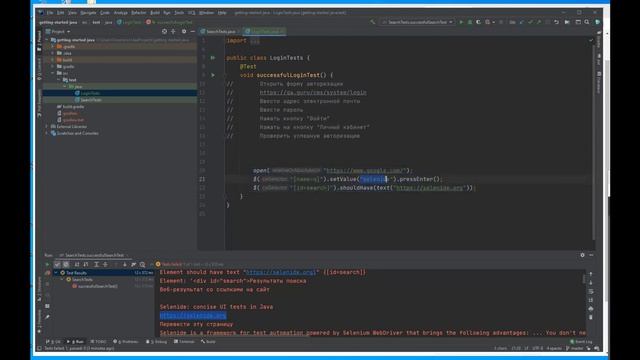Click the green Run button in main toolbar
The height and width of the screenshot is (360, 640).
pyautogui.click(x=461, y=22)
